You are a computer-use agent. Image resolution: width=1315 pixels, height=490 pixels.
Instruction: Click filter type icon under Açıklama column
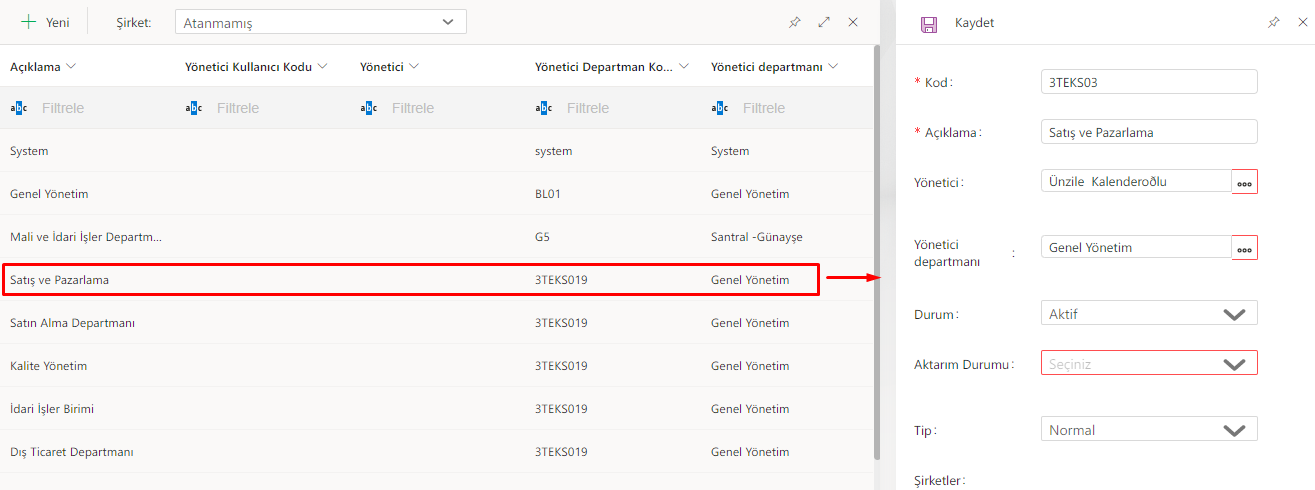click(x=19, y=108)
